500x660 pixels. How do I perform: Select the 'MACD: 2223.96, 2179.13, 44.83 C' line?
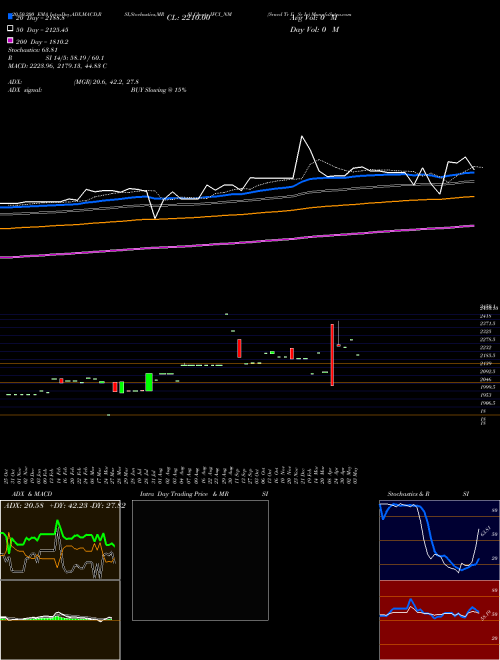(57, 66)
